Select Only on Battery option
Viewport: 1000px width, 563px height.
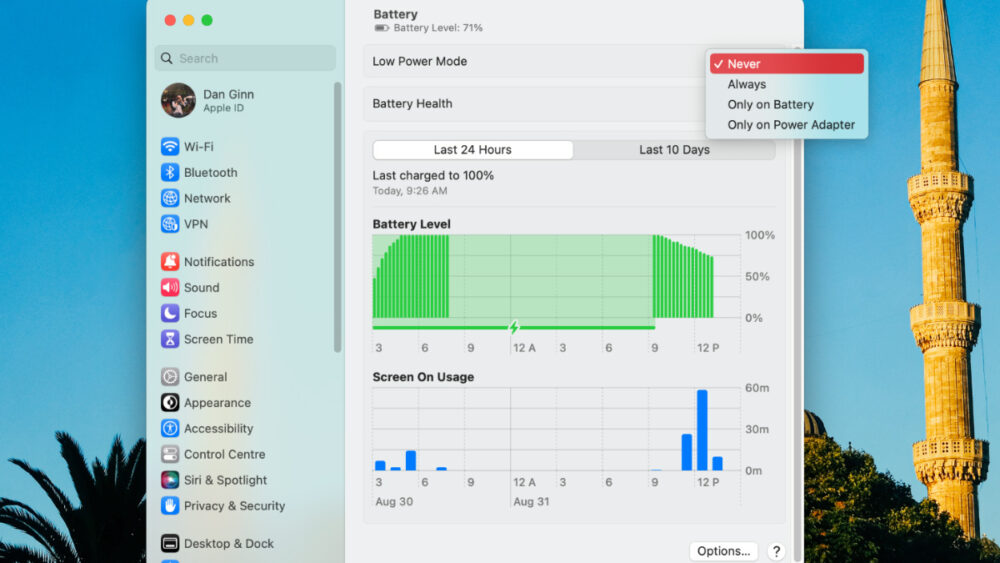click(786, 105)
